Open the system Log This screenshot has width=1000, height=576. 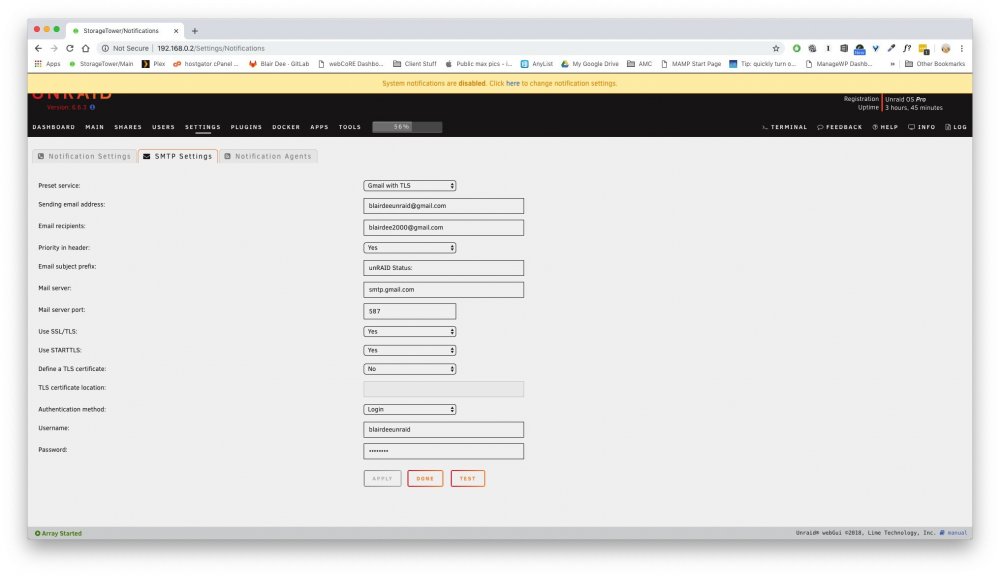pyautogui.click(x=956, y=127)
